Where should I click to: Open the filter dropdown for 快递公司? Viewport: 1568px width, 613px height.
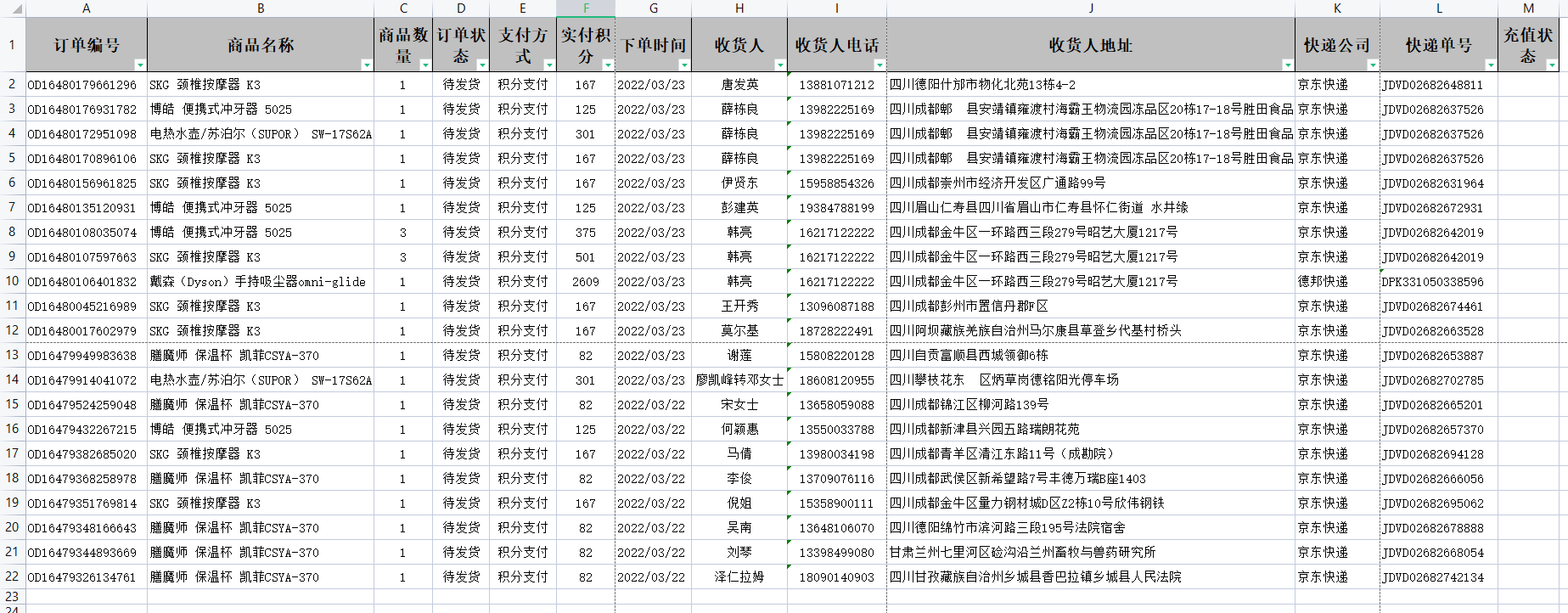1373,65
